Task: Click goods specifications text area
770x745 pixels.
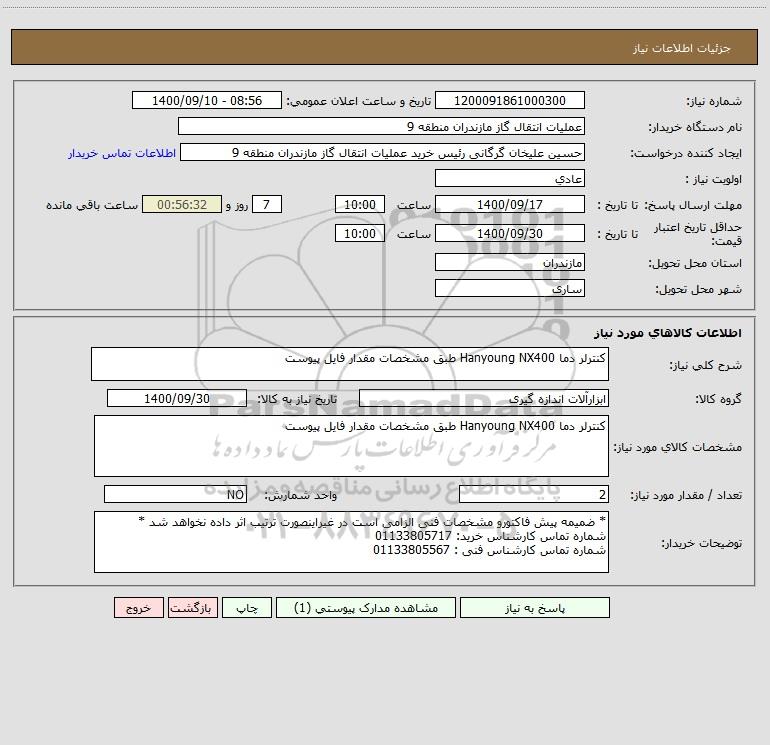Action: tap(351, 446)
